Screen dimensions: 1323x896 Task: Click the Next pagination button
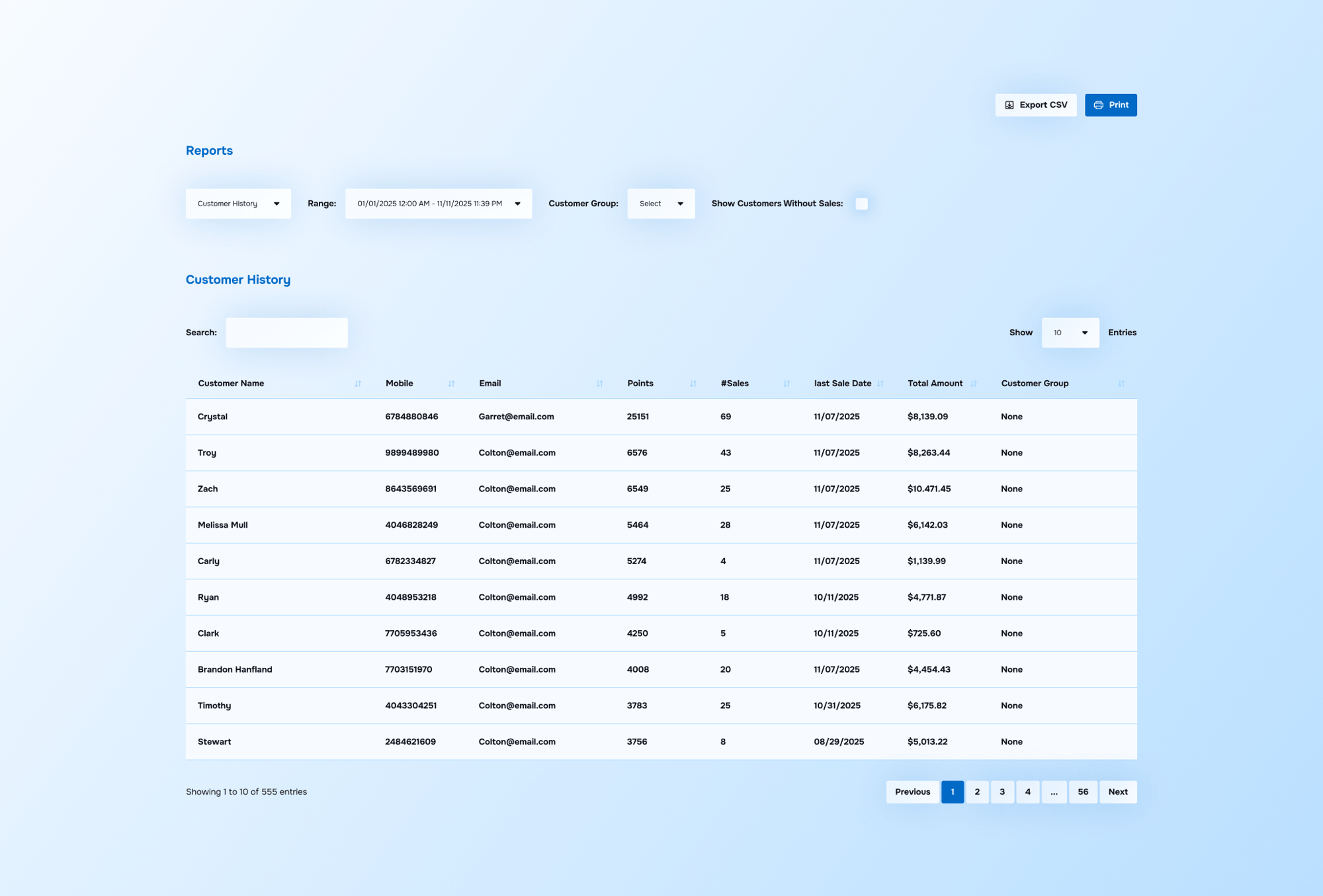coord(1117,792)
